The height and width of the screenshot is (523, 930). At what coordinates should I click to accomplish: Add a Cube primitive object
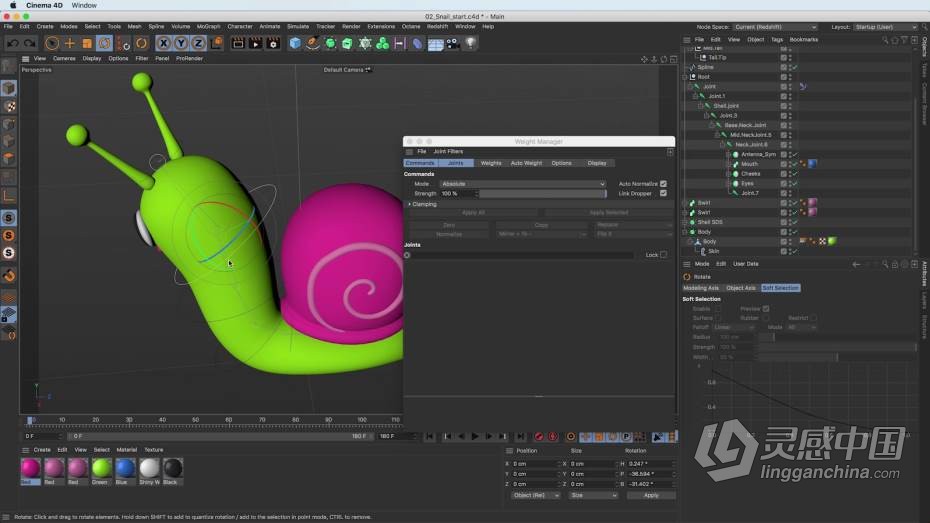pos(295,43)
